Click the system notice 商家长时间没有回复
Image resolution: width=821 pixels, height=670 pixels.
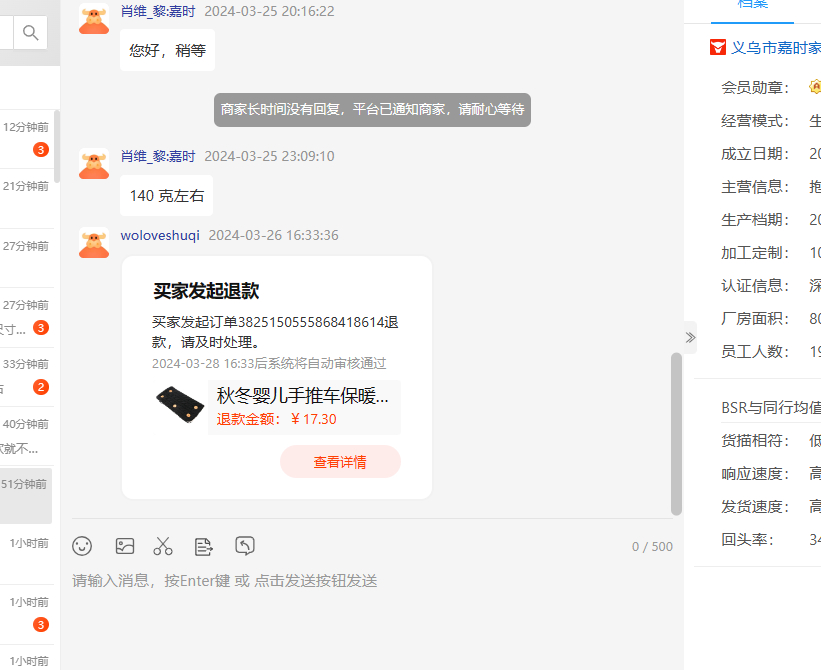tap(372, 109)
